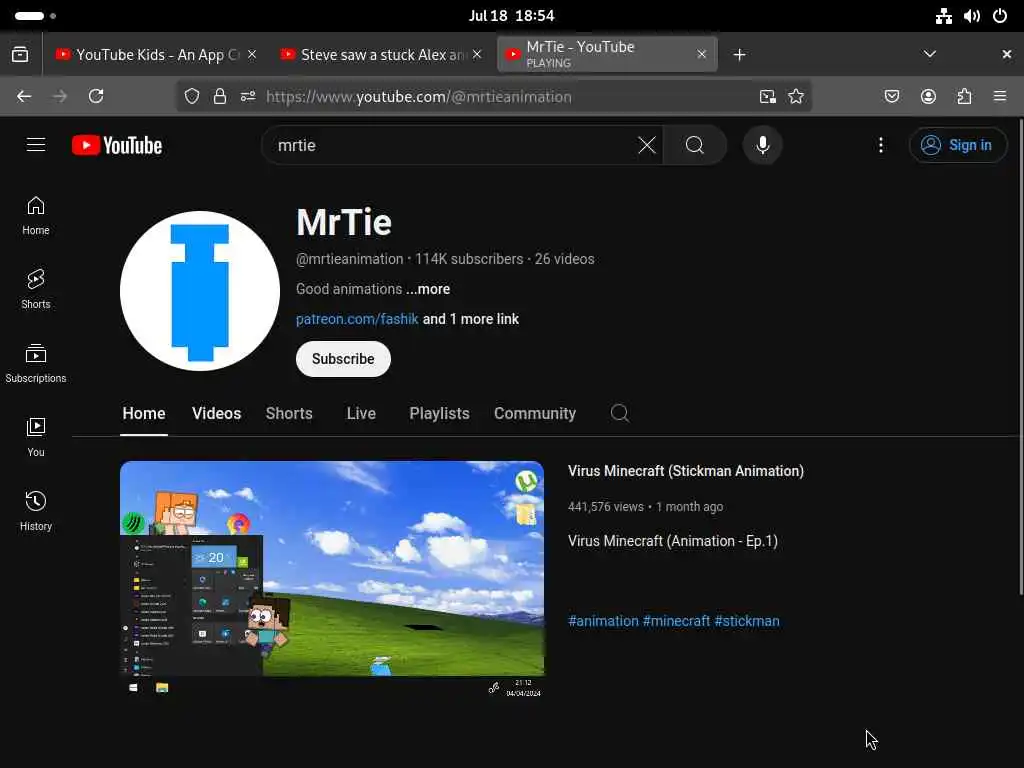Clear the search box with the X icon
Image resolution: width=1024 pixels, height=768 pixels.
(647, 145)
